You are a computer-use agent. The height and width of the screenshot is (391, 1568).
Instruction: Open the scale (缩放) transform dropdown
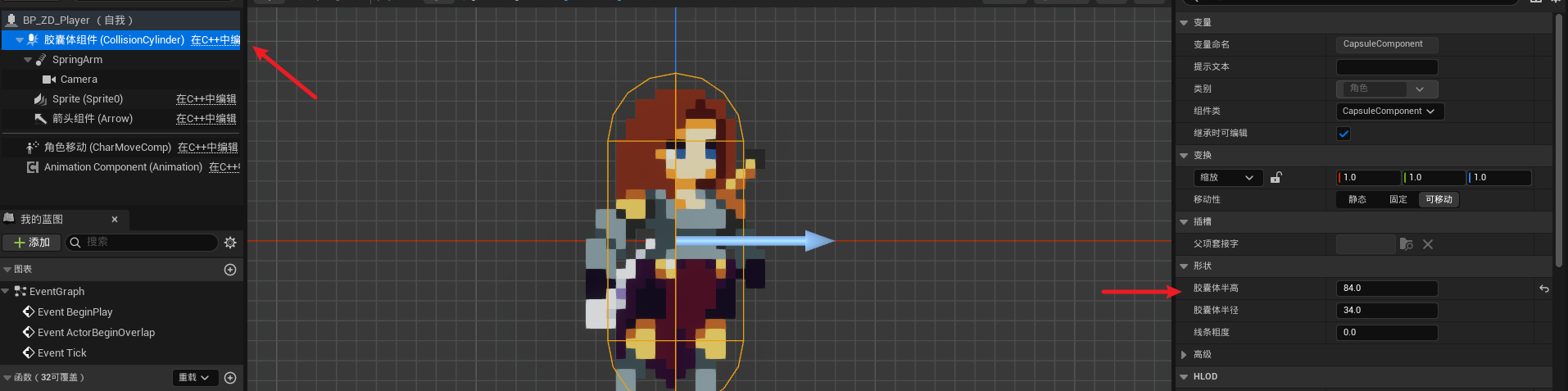coord(1226,178)
